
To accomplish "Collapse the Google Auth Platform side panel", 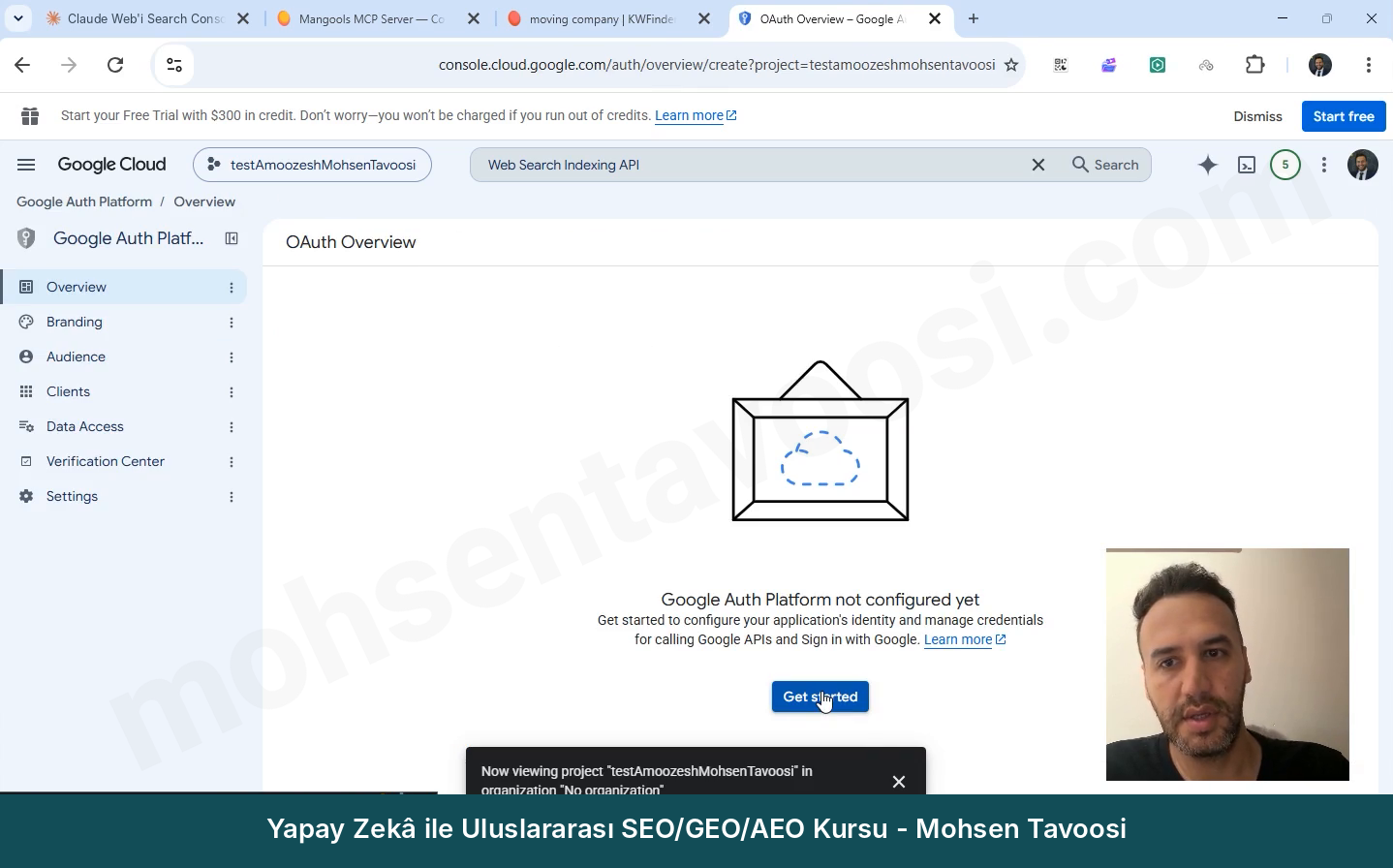I will (232, 238).
